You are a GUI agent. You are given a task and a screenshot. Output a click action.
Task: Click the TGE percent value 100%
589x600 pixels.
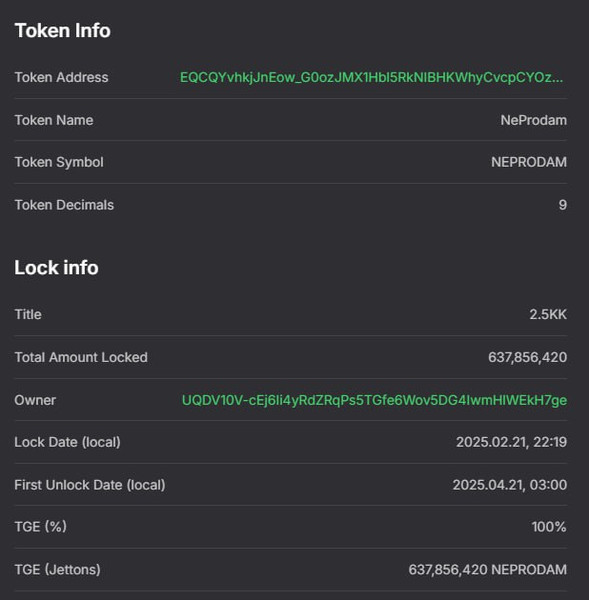(549, 527)
